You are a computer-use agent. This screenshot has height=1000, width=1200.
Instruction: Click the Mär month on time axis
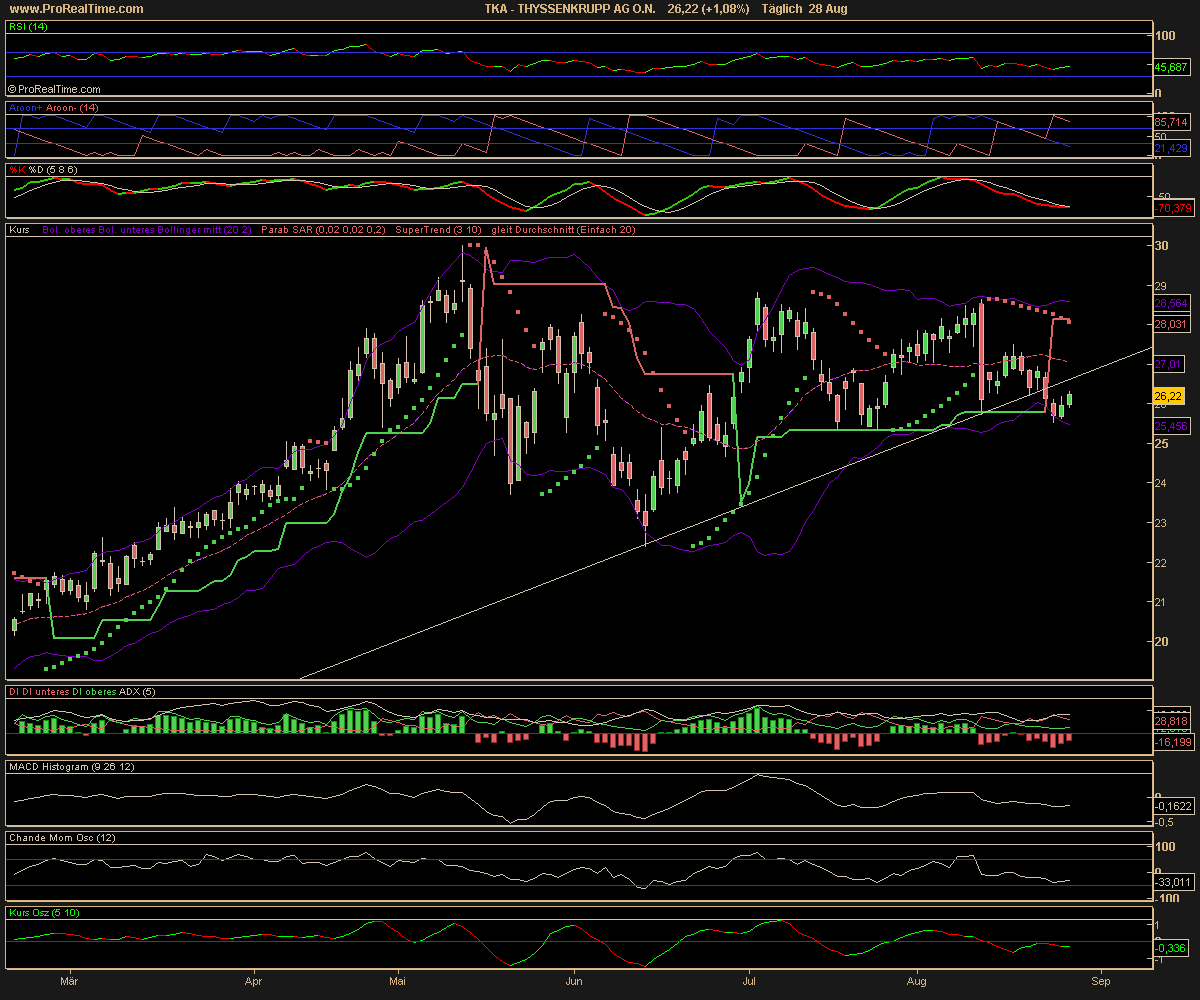[68, 982]
